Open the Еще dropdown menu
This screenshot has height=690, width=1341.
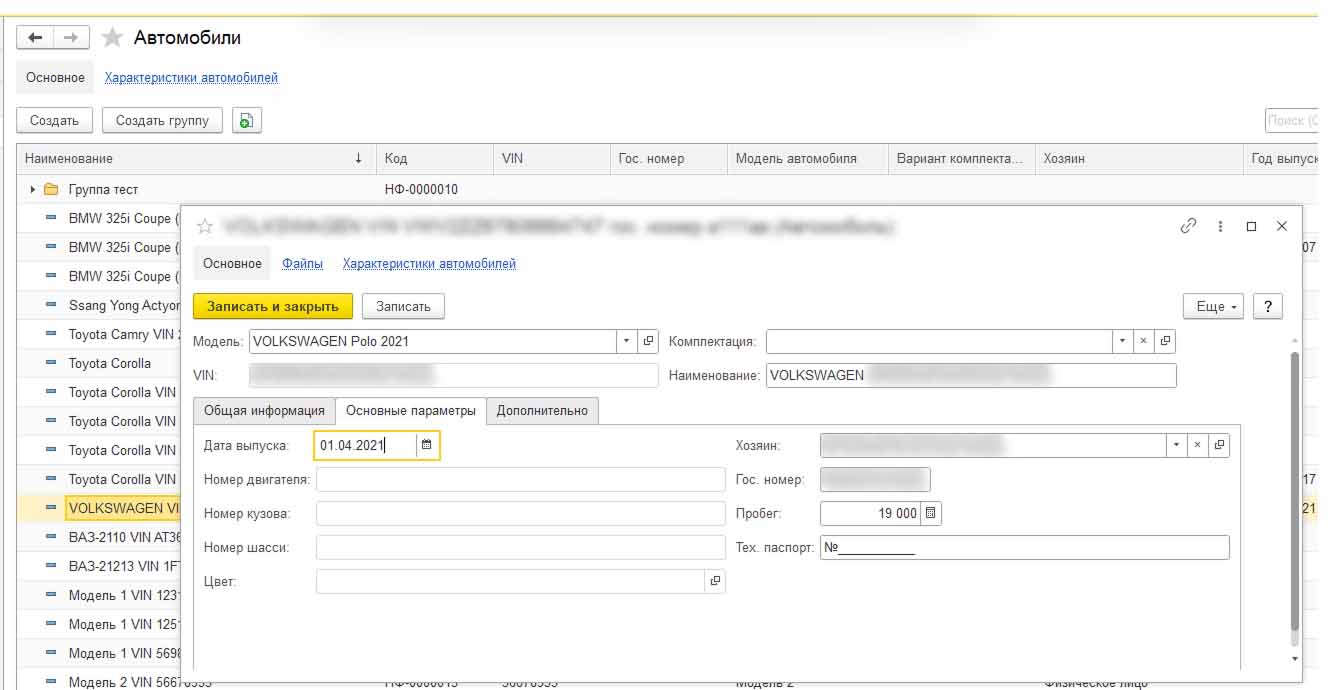[x=1216, y=306]
